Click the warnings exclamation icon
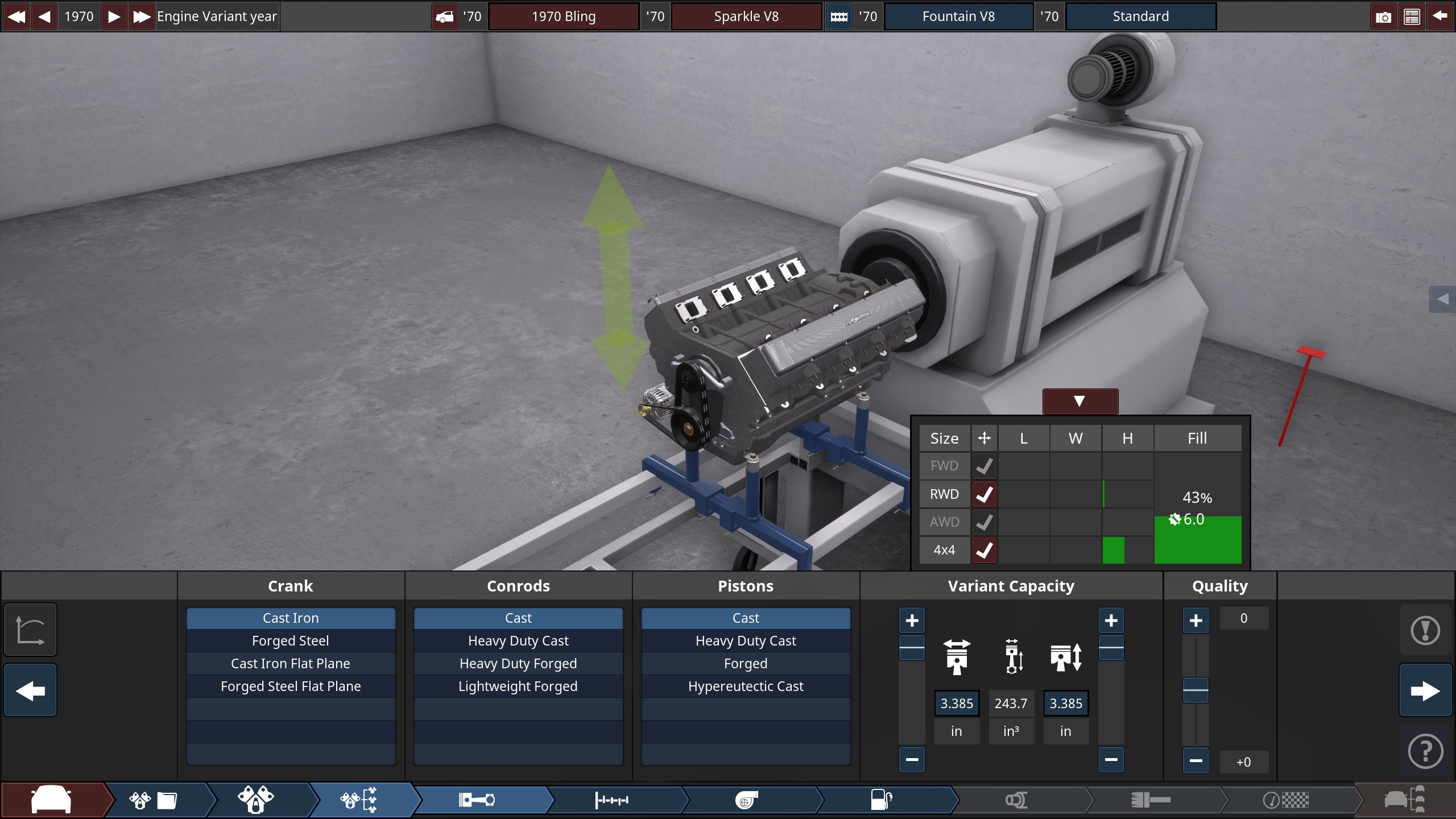The width and height of the screenshot is (1456, 819). pos(1425,630)
